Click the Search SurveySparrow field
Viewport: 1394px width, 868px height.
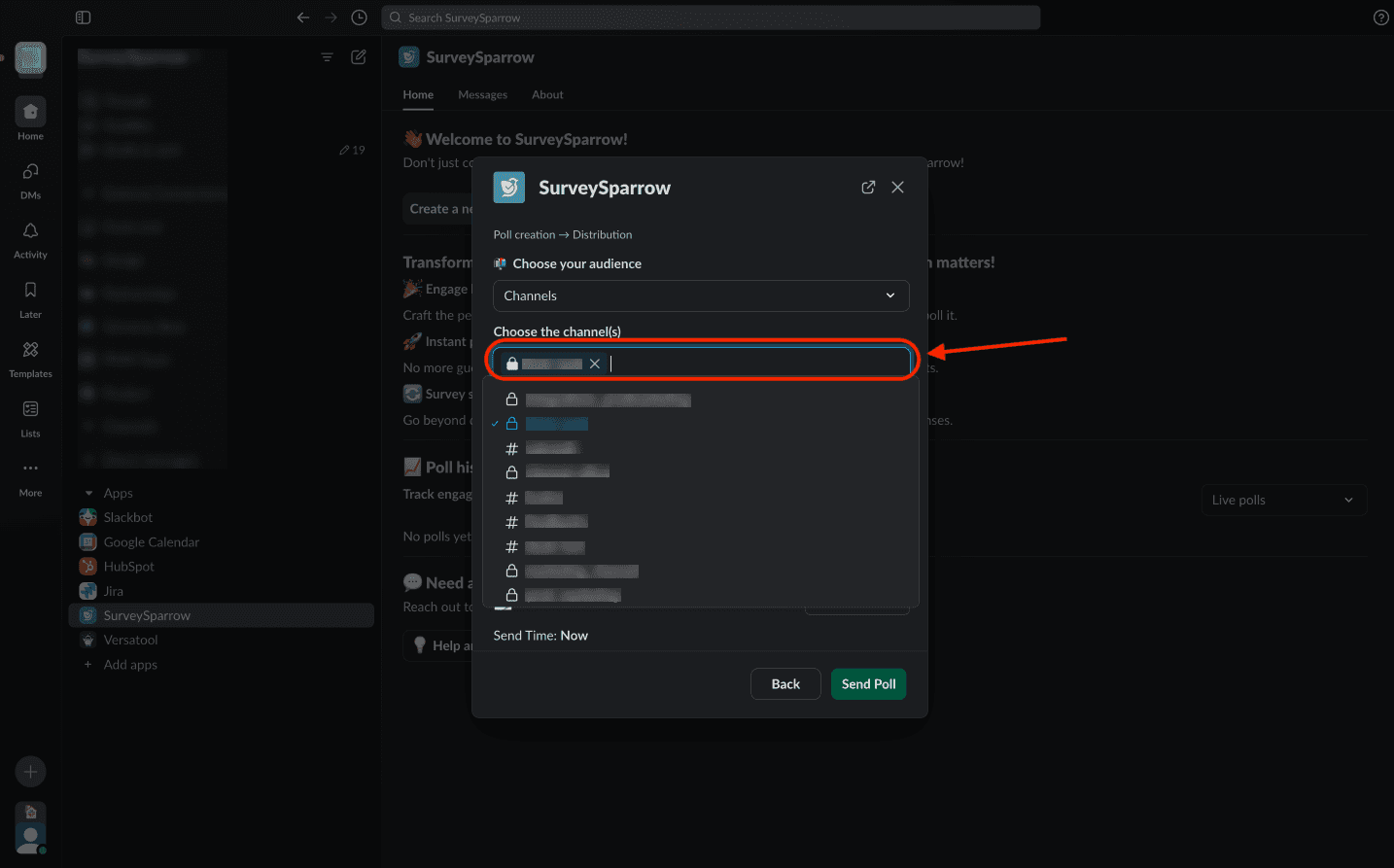(711, 17)
